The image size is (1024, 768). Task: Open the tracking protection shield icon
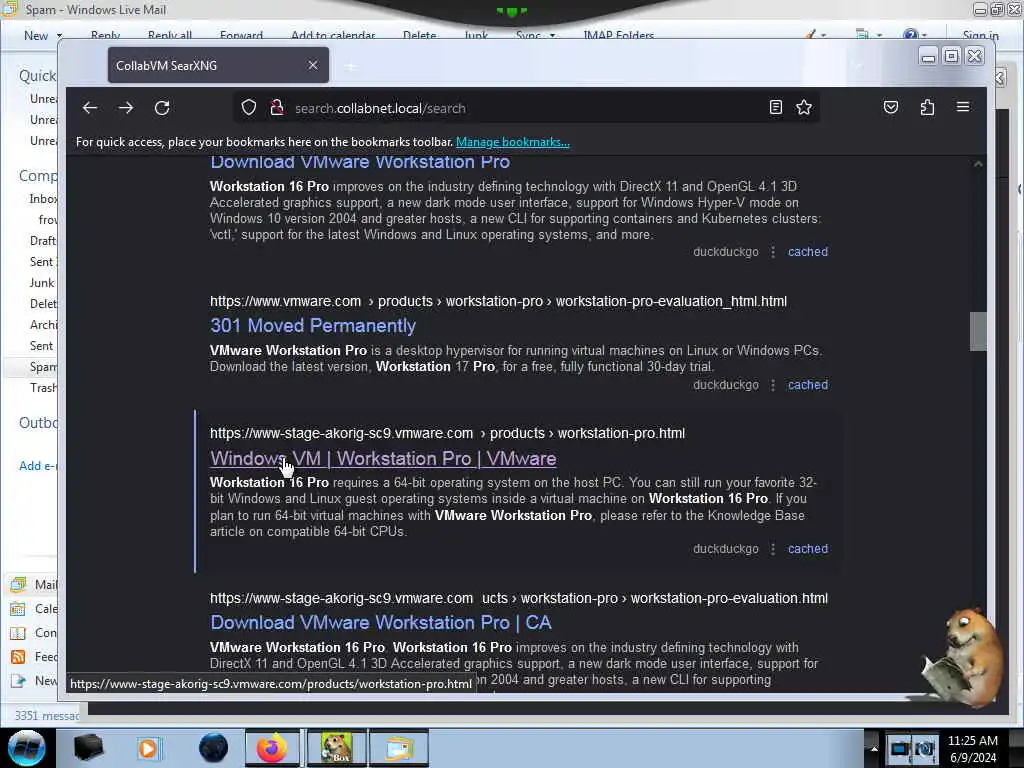coord(249,108)
